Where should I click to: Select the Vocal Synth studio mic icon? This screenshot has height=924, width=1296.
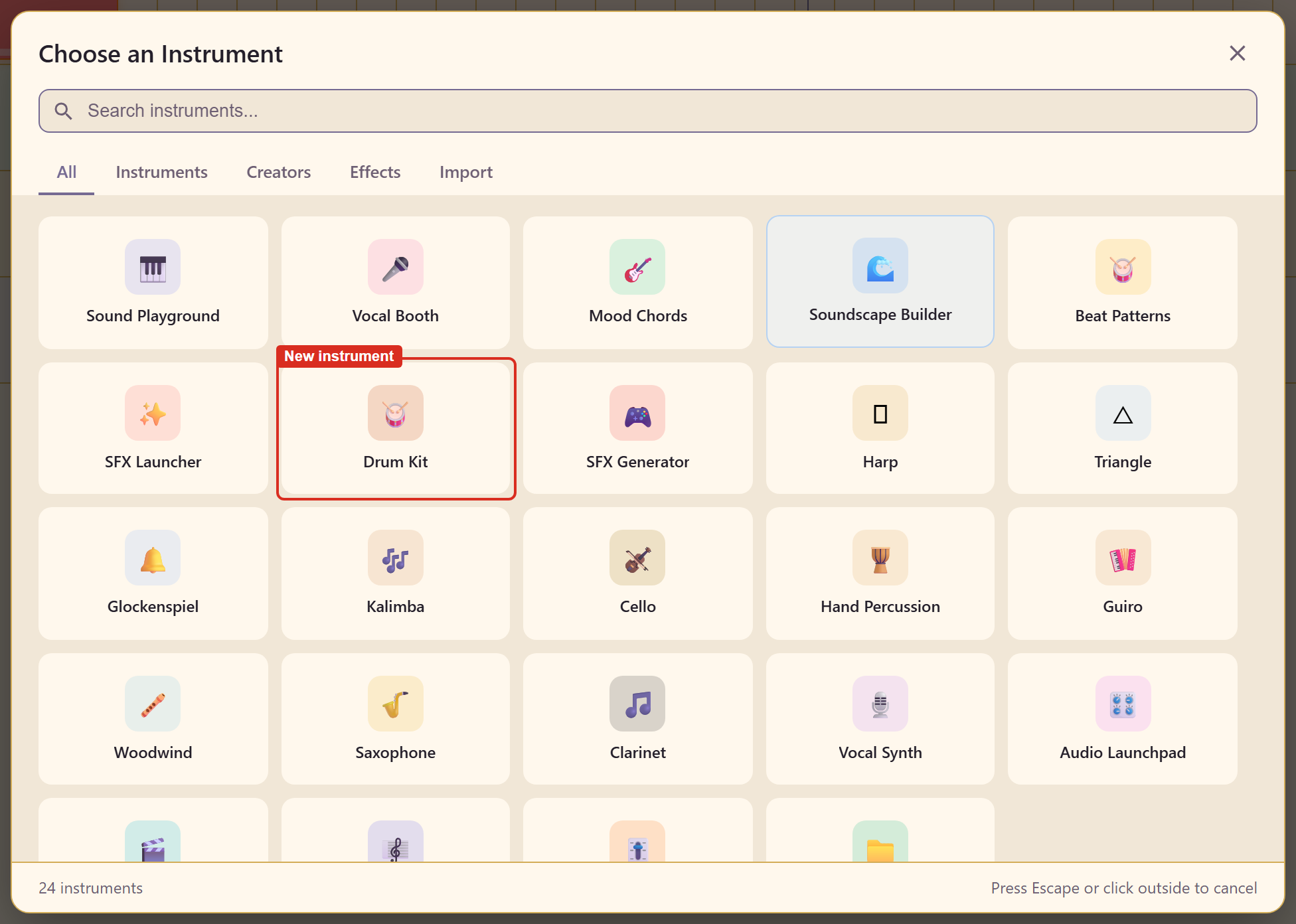click(880, 704)
